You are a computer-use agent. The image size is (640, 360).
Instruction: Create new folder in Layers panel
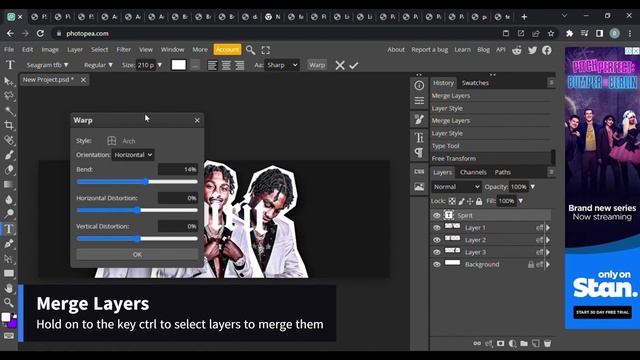click(524, 343)
